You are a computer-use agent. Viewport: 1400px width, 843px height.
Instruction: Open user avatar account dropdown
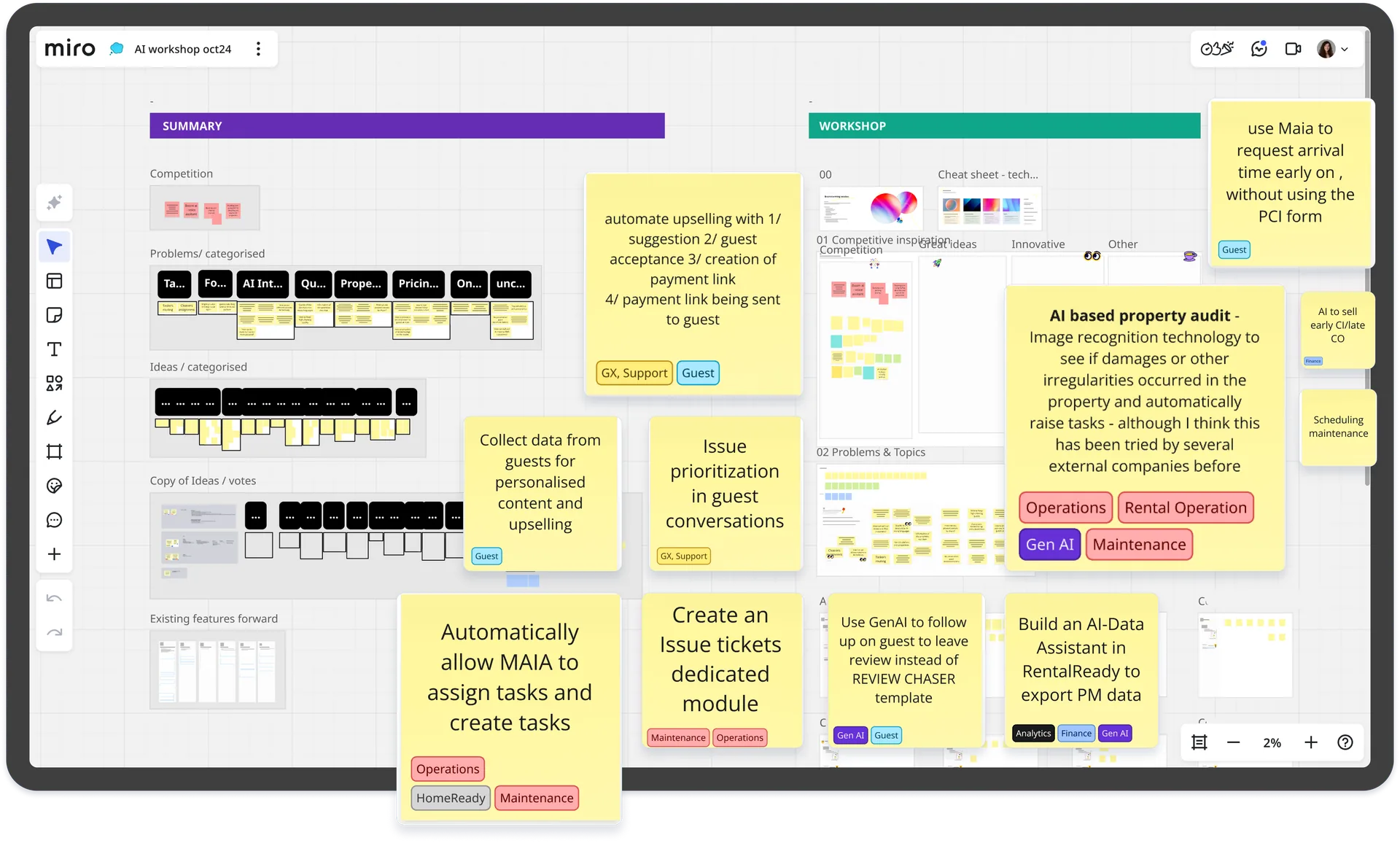pos(1333,49)
